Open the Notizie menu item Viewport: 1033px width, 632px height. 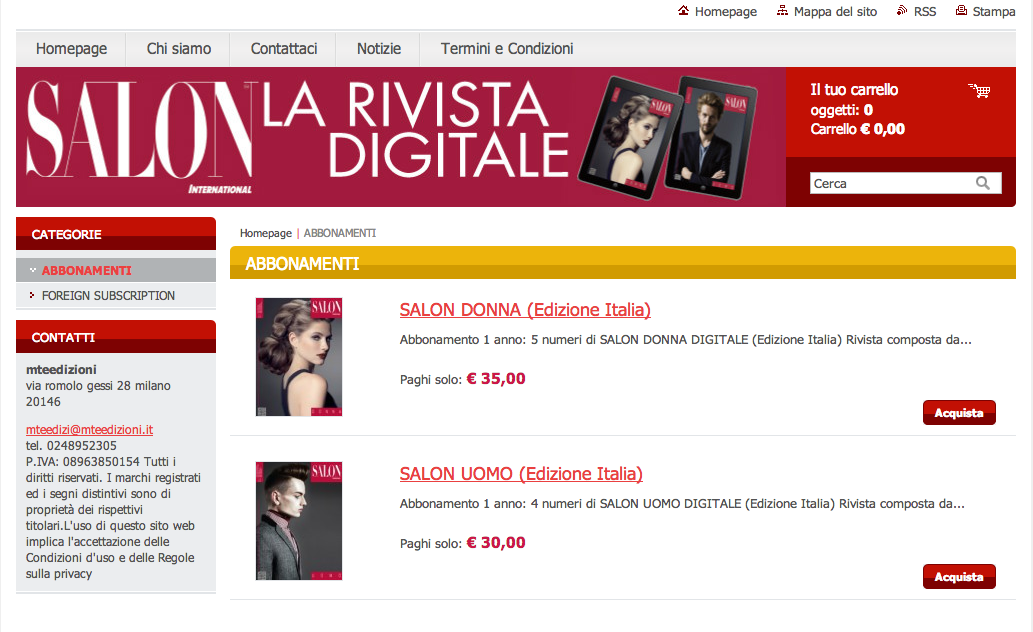(x=379, y=49)
